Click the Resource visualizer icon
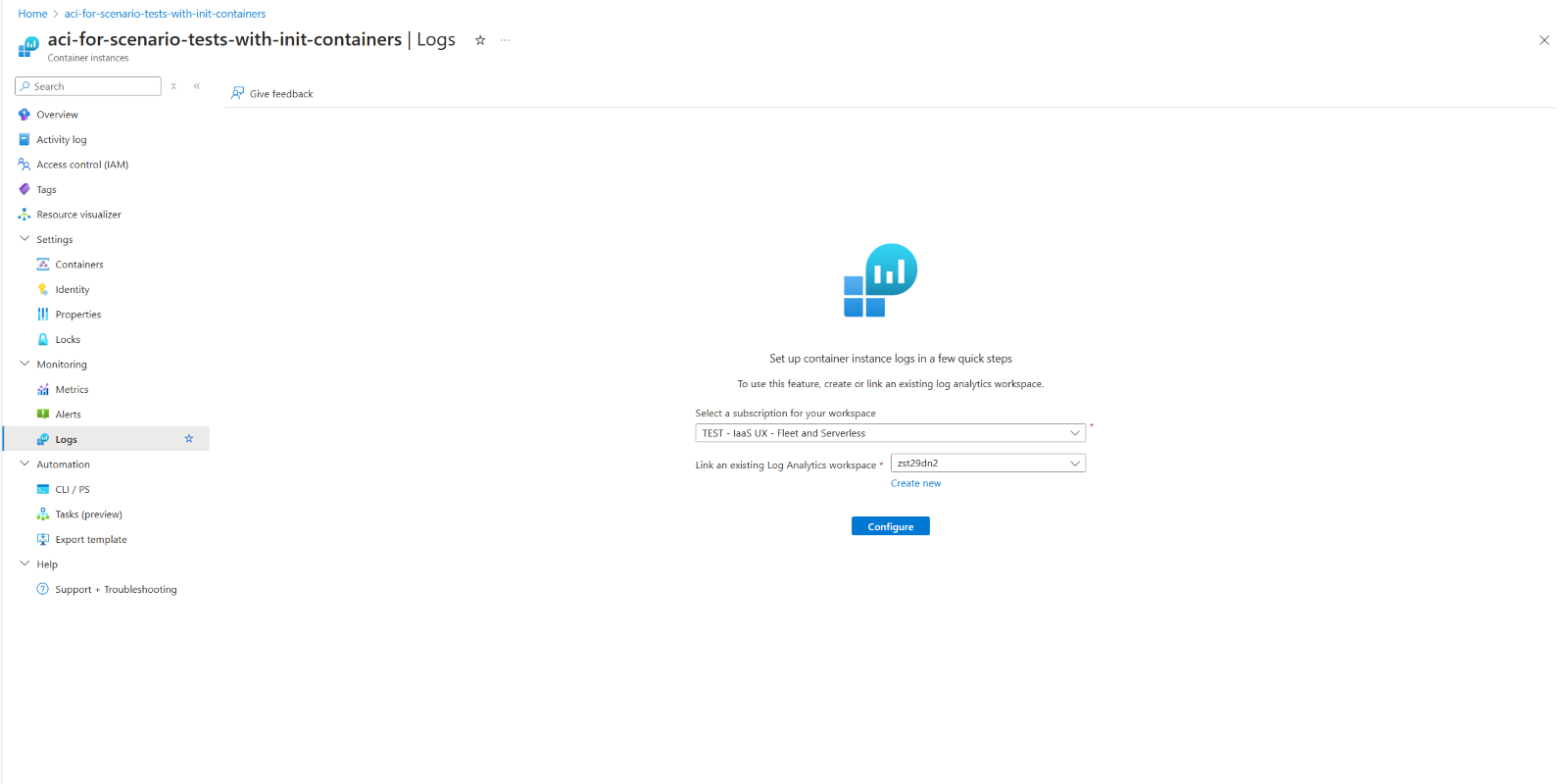The height and width of the screenshot is (784, 1568). (24, 215)
